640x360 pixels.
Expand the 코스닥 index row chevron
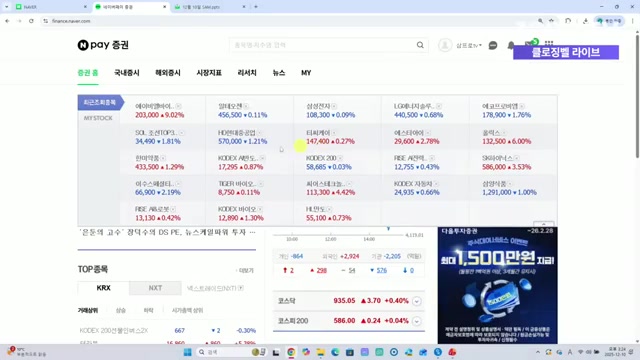pyautogui.click(x=416, y=301)
